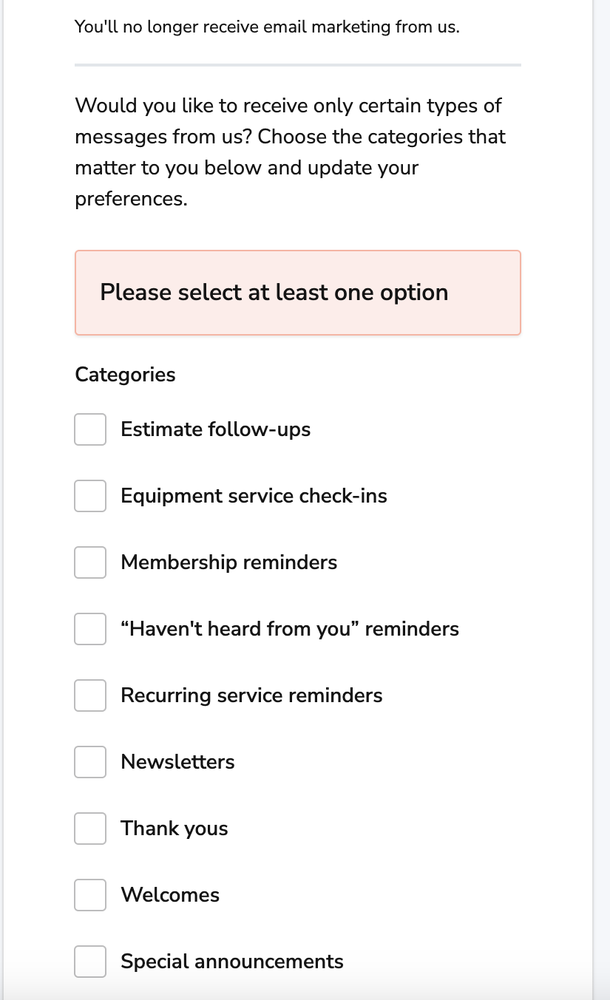
Task: Enable the Welcomes checkbox
Action: [x=90, y=895]
